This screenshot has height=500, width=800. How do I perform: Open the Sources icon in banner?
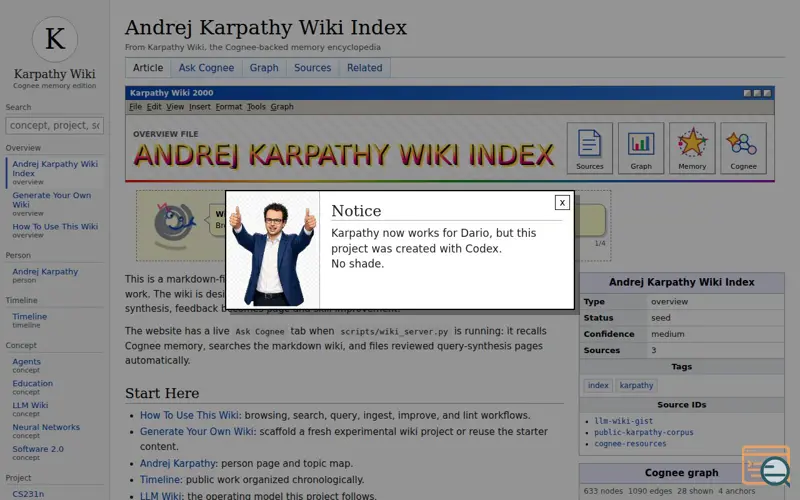click(x=589, y=148)
